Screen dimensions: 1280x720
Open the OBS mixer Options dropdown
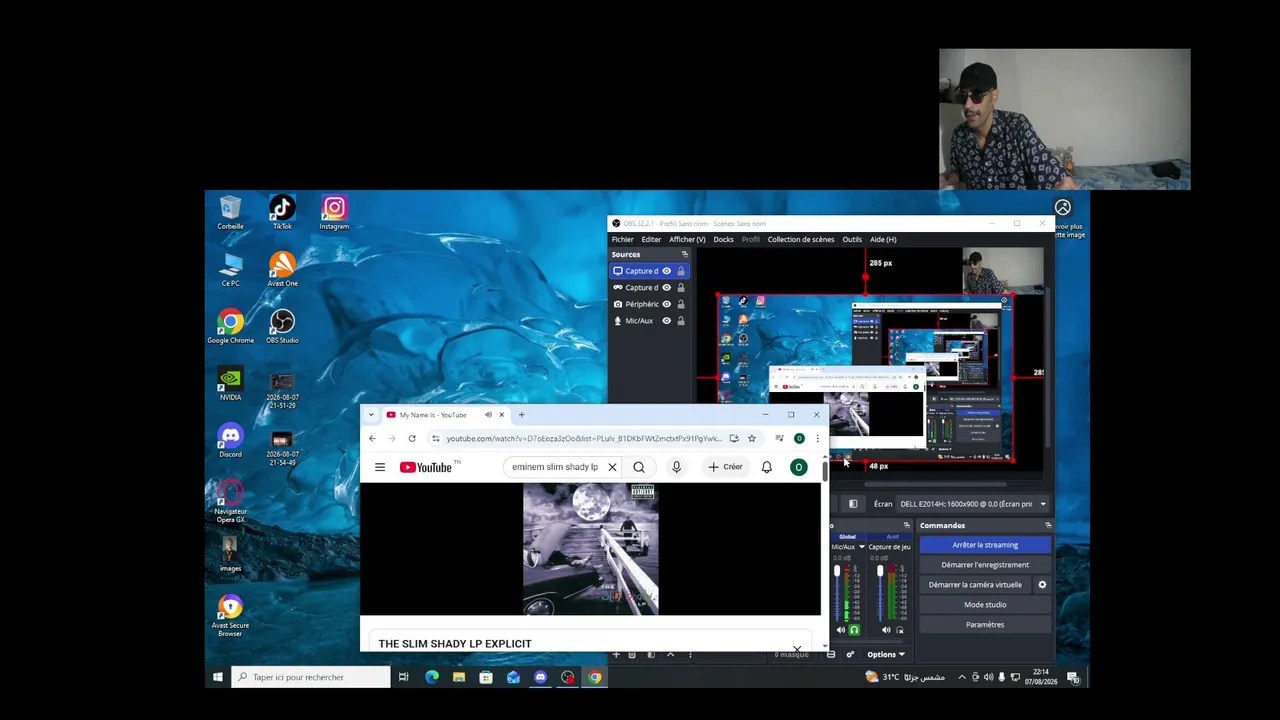pyautogui.click(x=886, y=655)
